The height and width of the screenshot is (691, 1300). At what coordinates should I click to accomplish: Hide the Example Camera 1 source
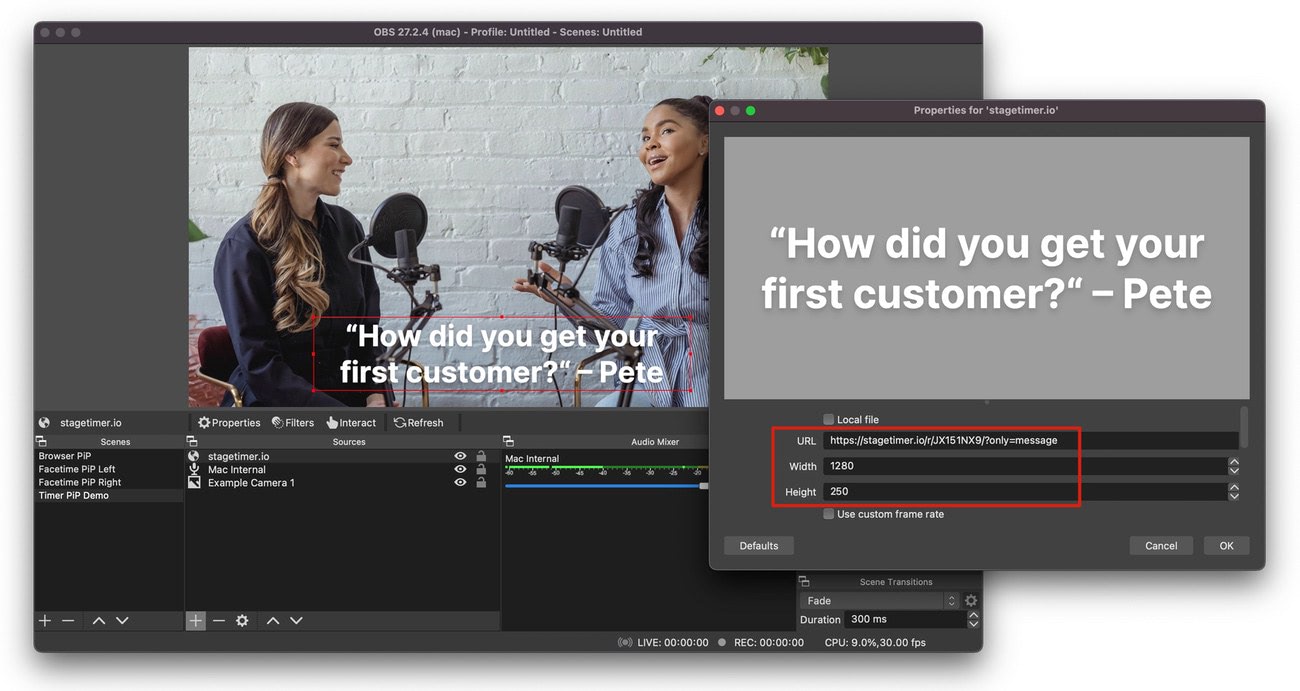(460, 483)
